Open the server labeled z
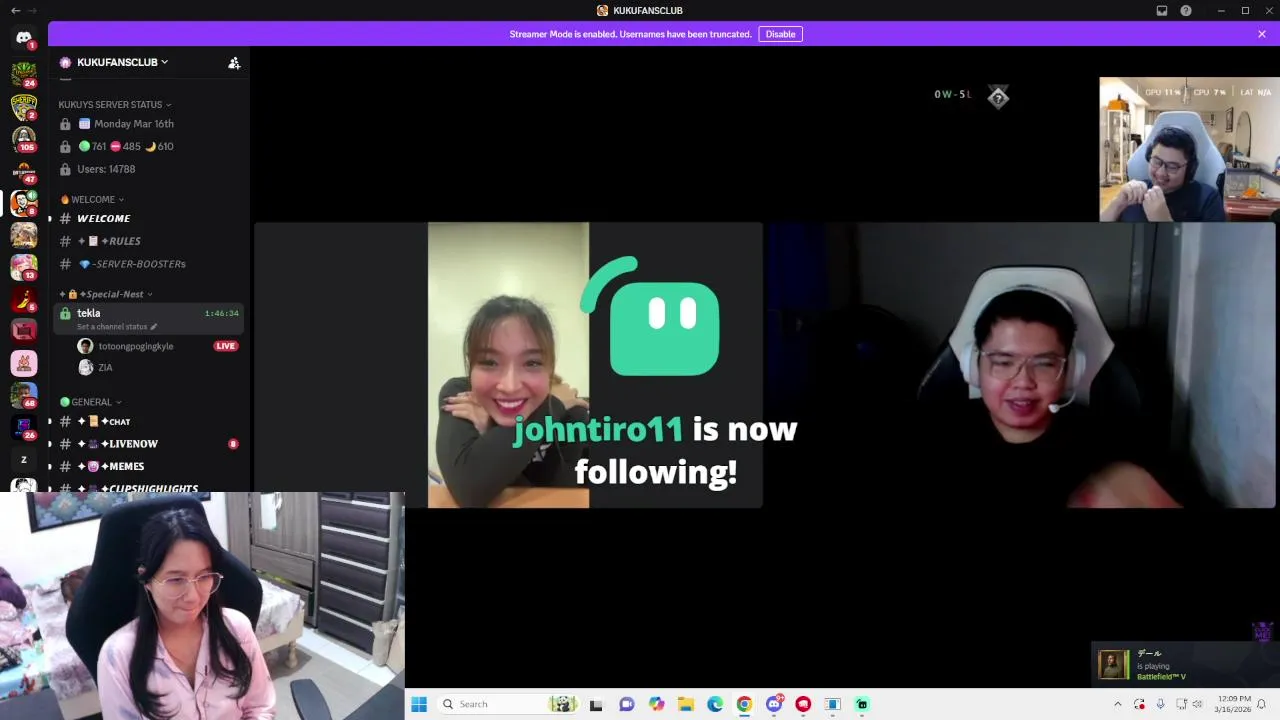This screenshot has height=720, width=1280. (24, 460)
